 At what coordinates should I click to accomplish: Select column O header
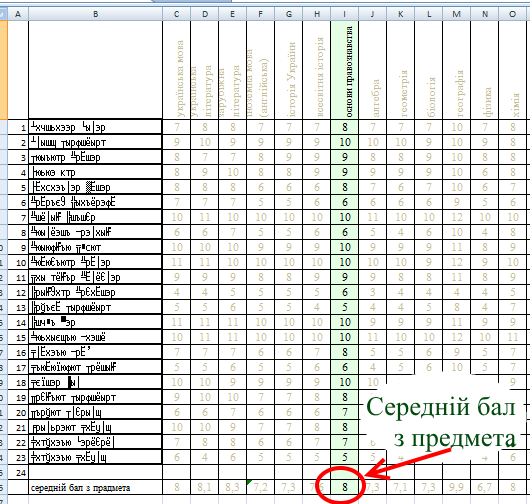512,14
